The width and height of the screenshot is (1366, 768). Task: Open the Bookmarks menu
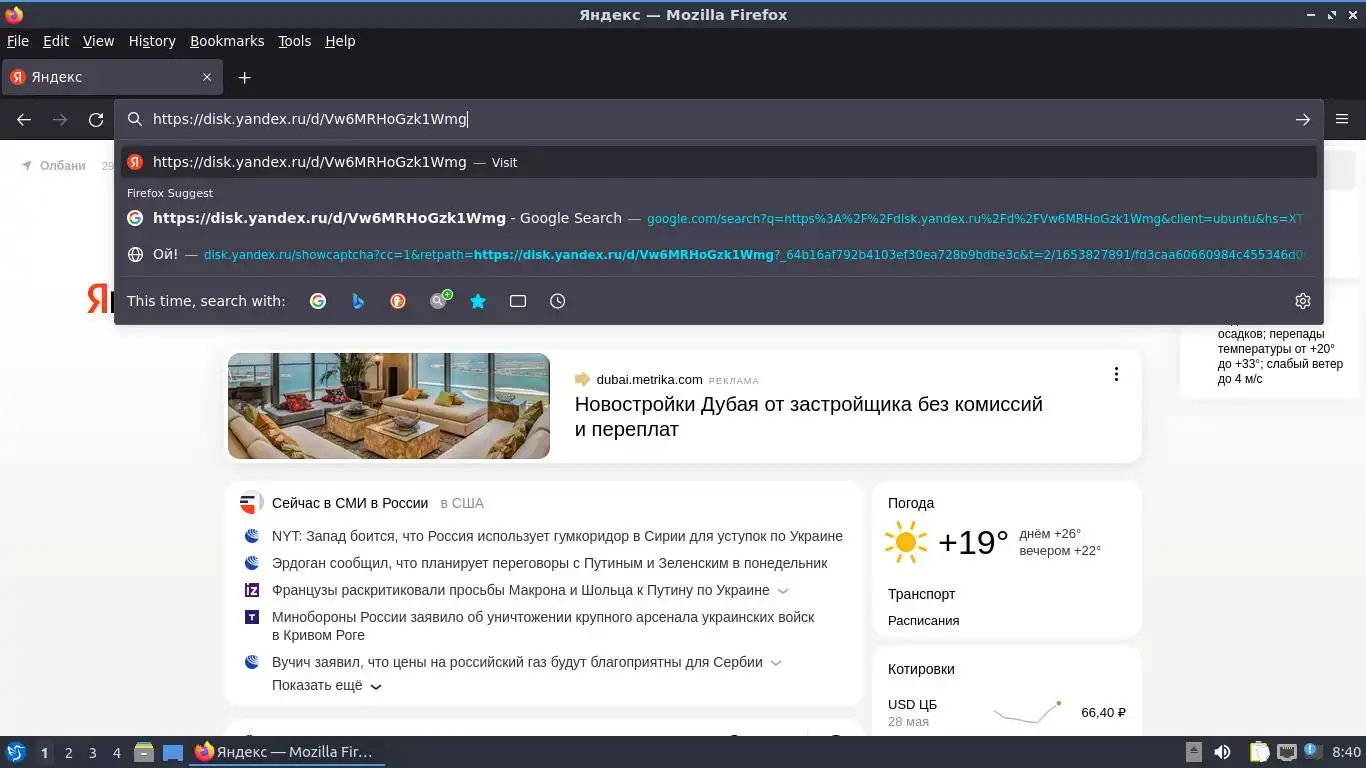click(x=227, y=41)
